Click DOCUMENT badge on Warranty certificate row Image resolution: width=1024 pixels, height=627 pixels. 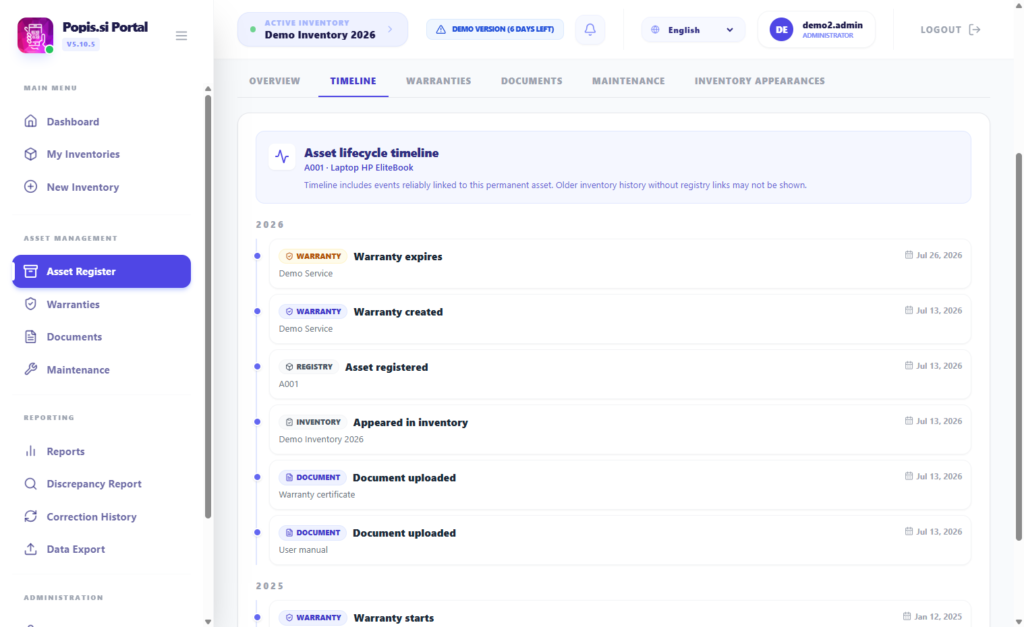pos(312,477)
